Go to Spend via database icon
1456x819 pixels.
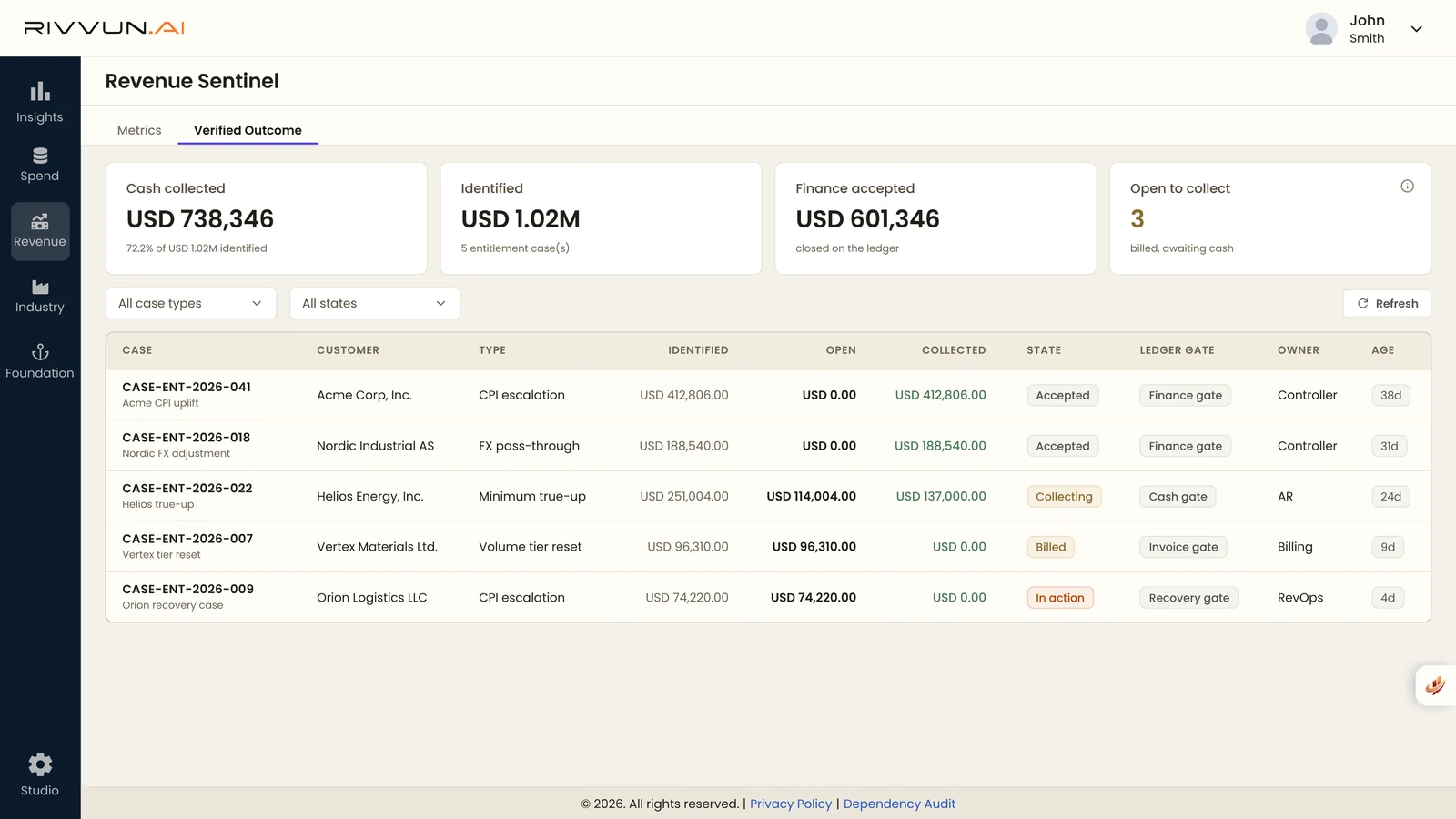click(x=40, y=156)
